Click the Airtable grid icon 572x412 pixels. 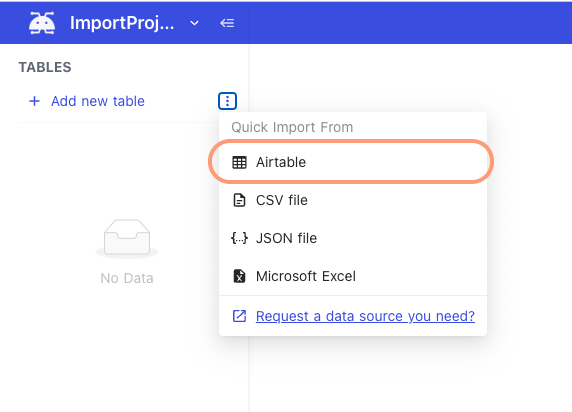point(239,162)
